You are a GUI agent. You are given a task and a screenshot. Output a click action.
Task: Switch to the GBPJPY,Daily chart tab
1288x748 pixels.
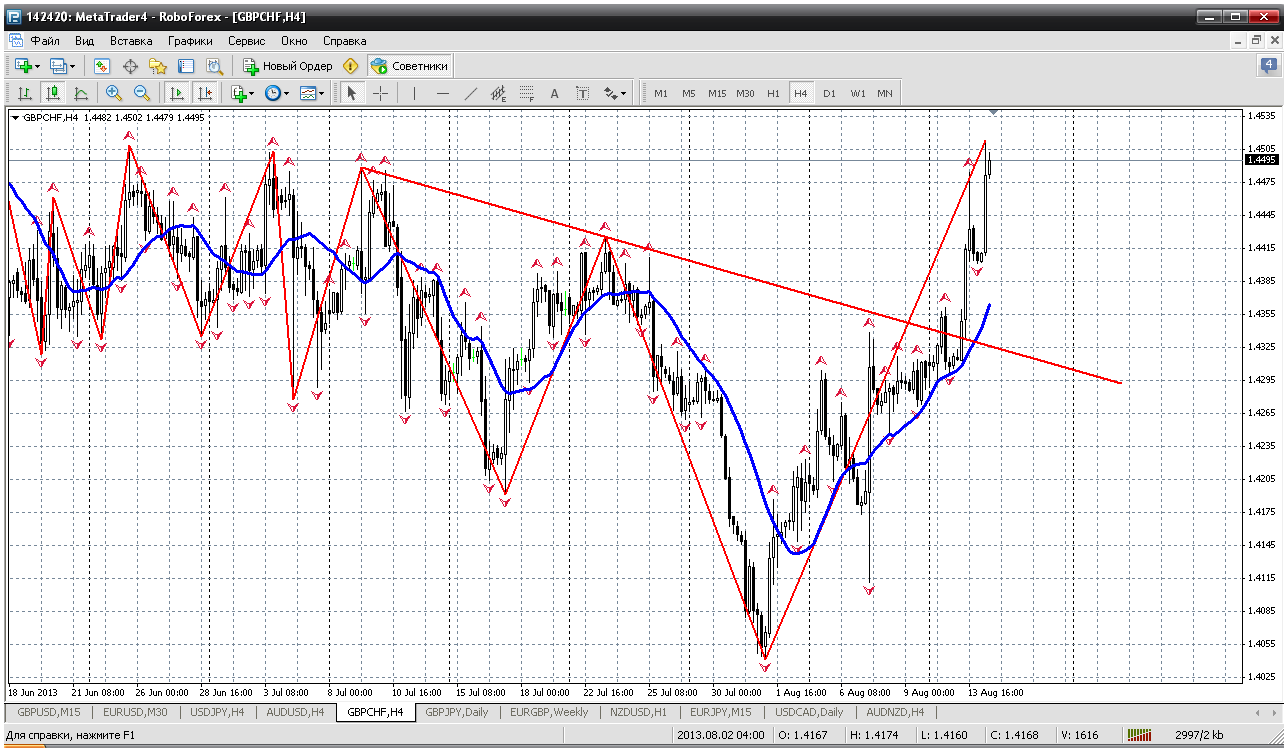click(x=457, y=712)
